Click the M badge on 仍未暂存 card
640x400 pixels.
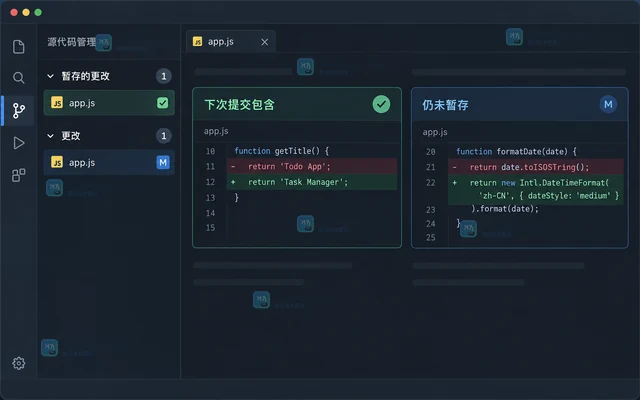pos(608,104)
